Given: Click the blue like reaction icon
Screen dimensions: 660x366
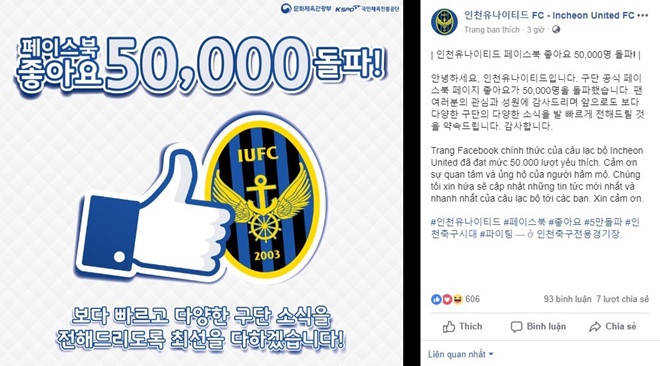Looking at the screenshot, I should [x=436, y=299].
